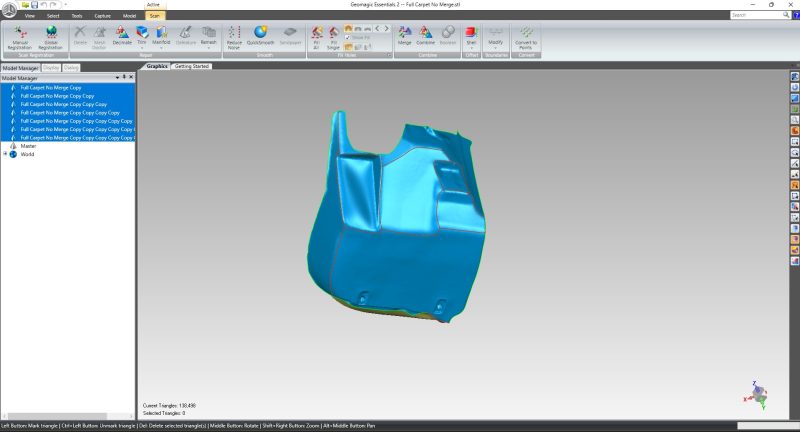Click the Combine tool icon
Viewport: 800px width, 432px height.
pos(427,36)
